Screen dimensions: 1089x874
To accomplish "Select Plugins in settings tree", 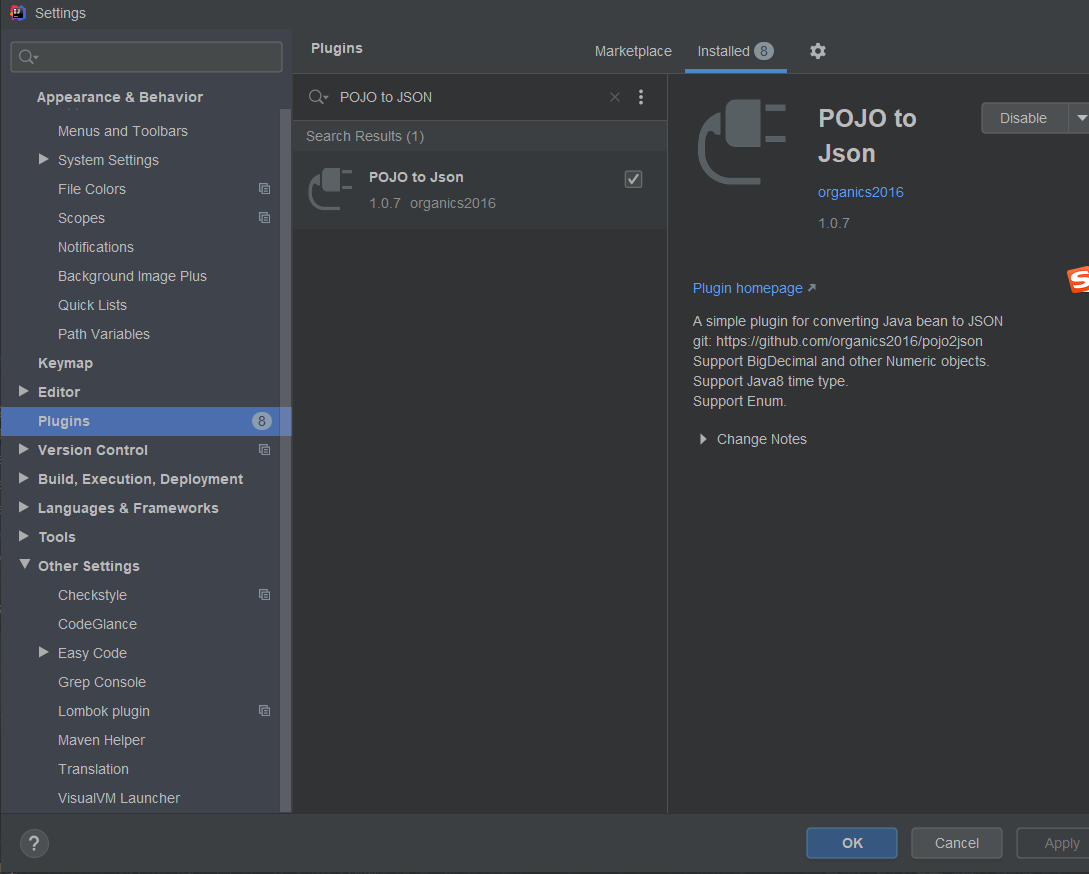I will [146, 421].
